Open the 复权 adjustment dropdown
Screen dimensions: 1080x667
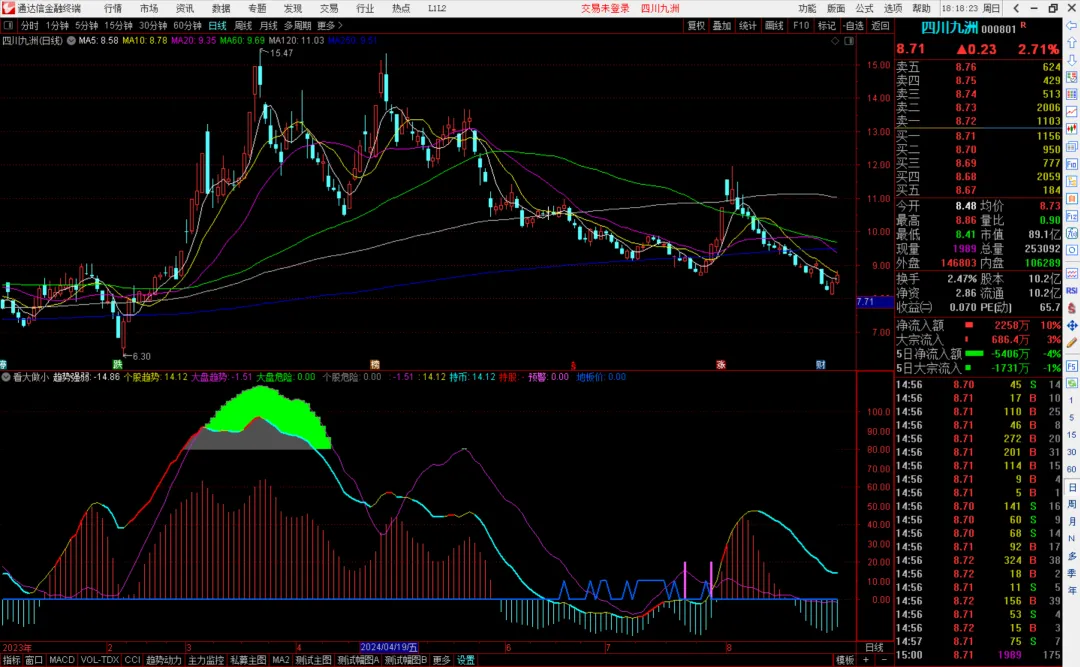coord(696,25)
